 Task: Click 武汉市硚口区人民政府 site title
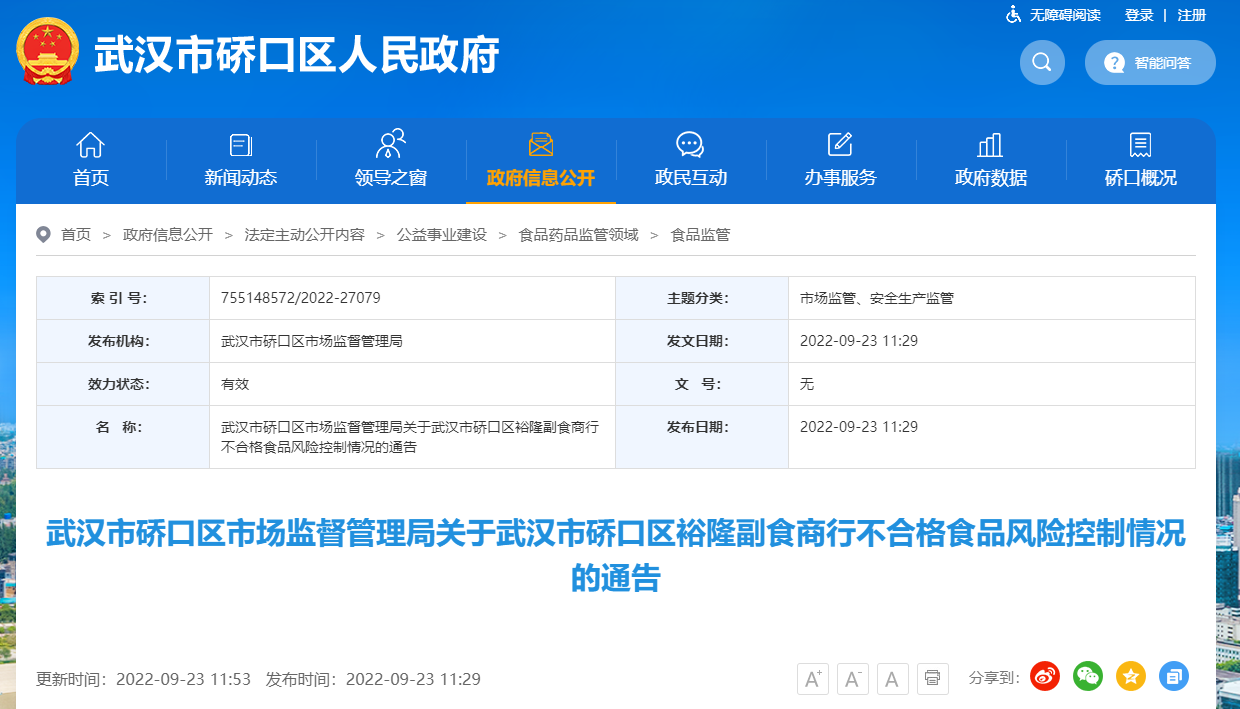pos(296,56)
